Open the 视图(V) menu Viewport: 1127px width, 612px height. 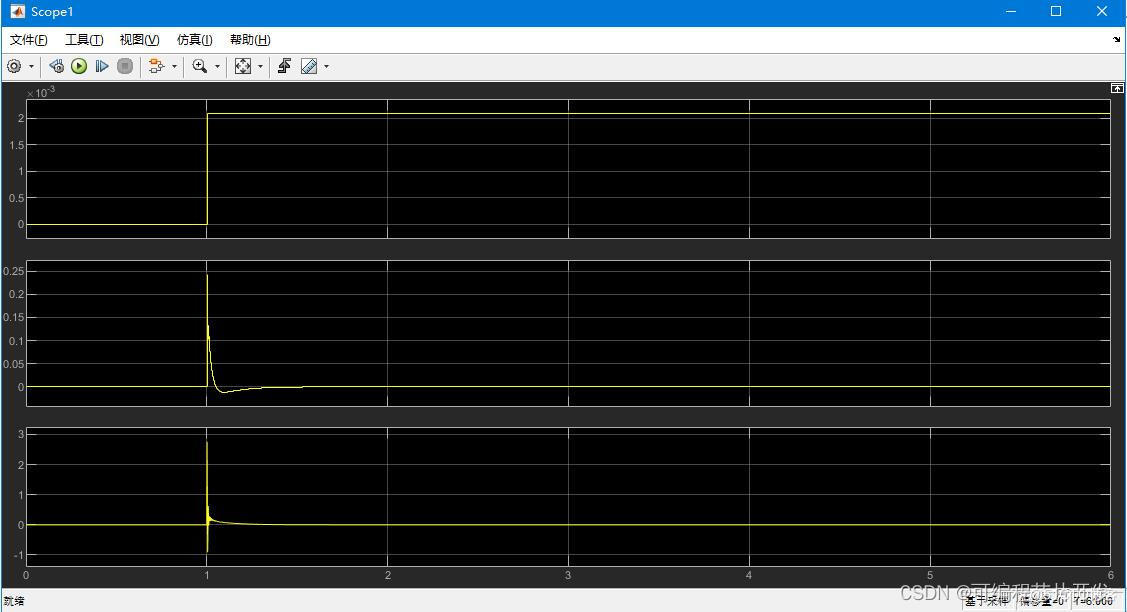coord(139,40)
